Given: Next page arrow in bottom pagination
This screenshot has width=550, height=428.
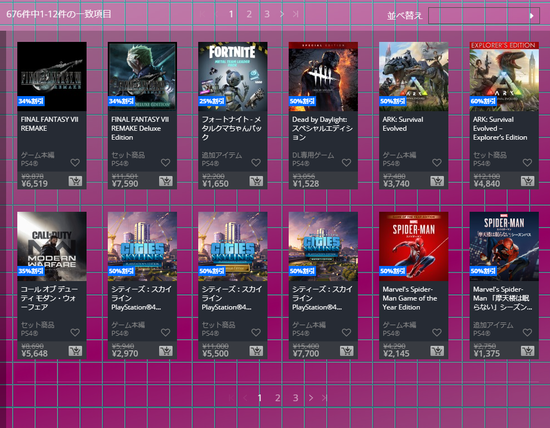Looking at the screenshot, I should tap(311, 398).
